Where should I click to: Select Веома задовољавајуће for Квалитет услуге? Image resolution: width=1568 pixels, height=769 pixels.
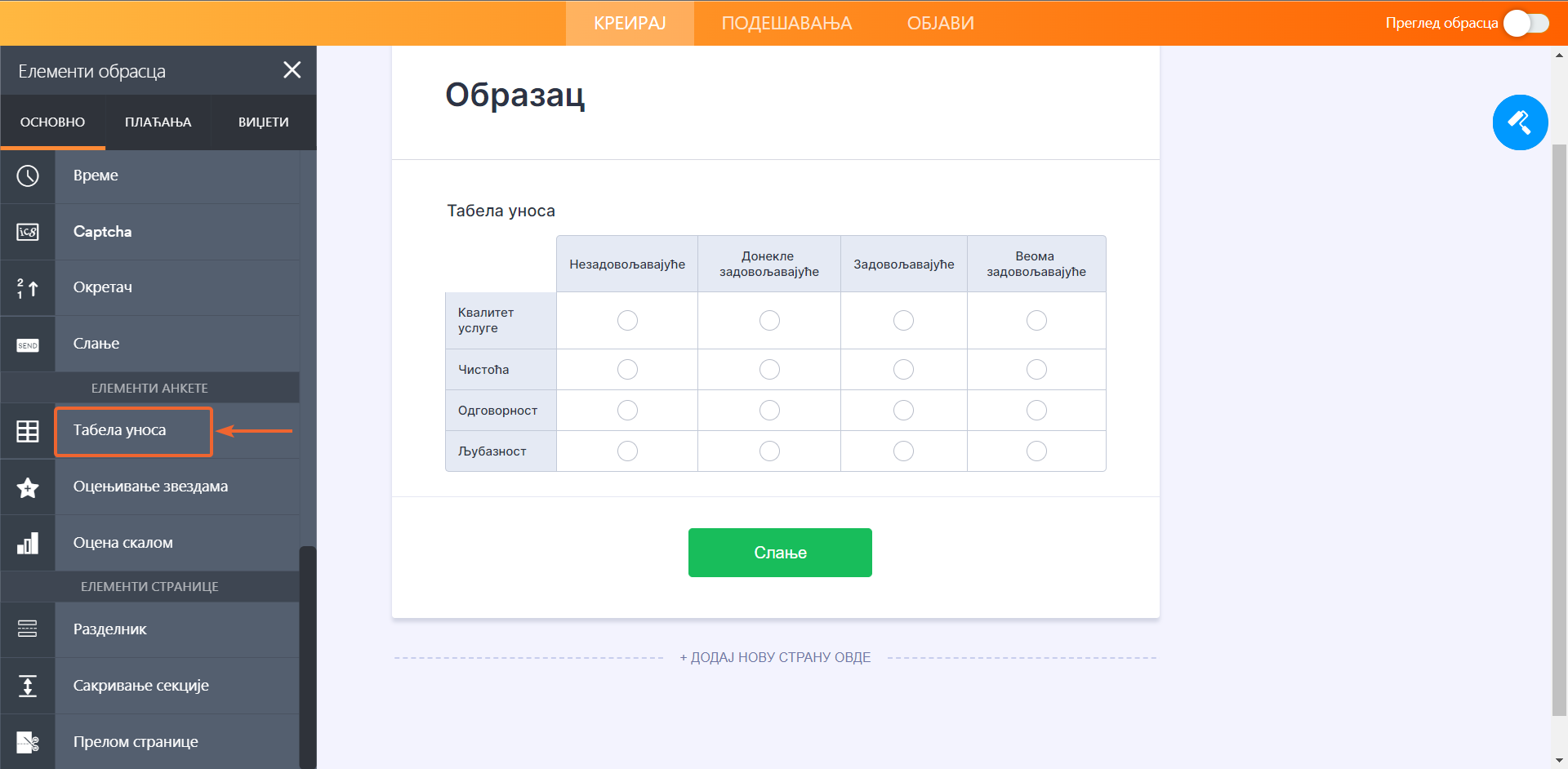pos(1036,320)
